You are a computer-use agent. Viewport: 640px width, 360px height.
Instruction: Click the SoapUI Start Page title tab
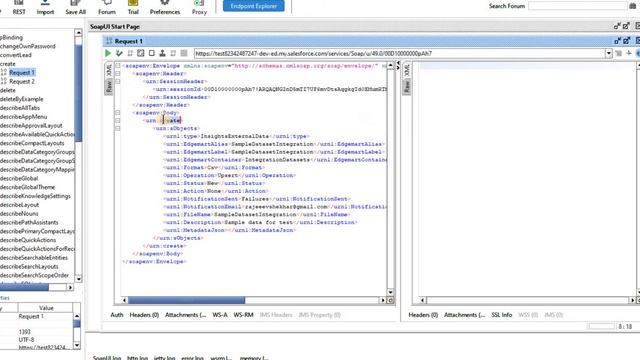tap(115, 26)
